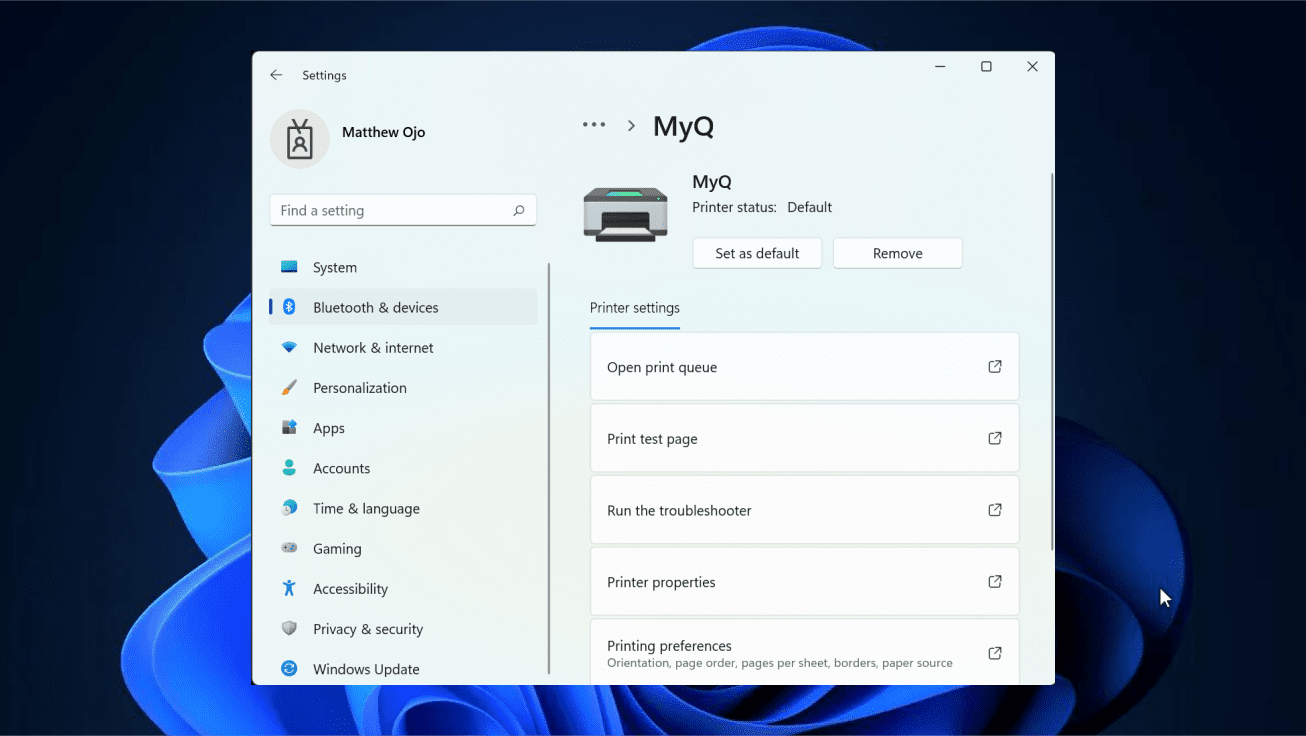Screen dimensions: 1306x736
Task: Click open-external icon for Print test page
Action: pos(995,438)
